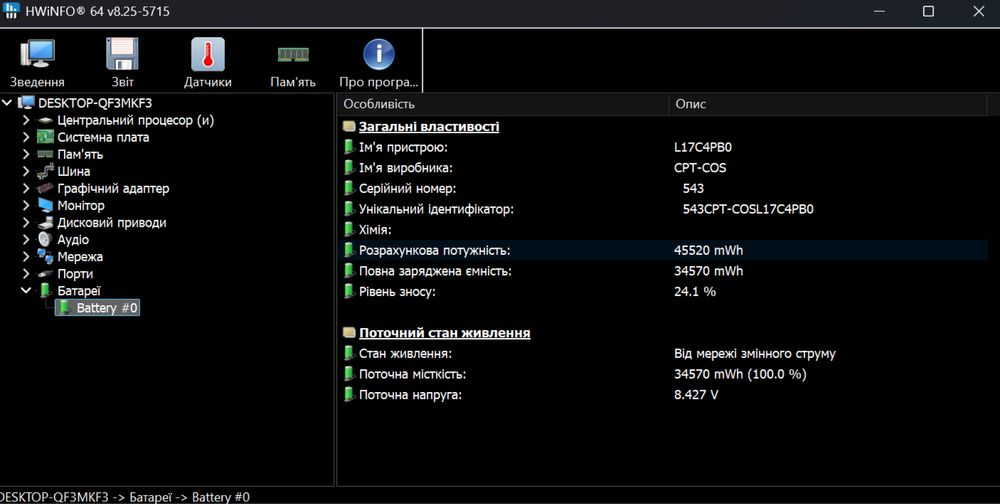Click the GPU icon beside Графічний адаптер
This screenshot has height=504, width=1000.
point(45,188)
